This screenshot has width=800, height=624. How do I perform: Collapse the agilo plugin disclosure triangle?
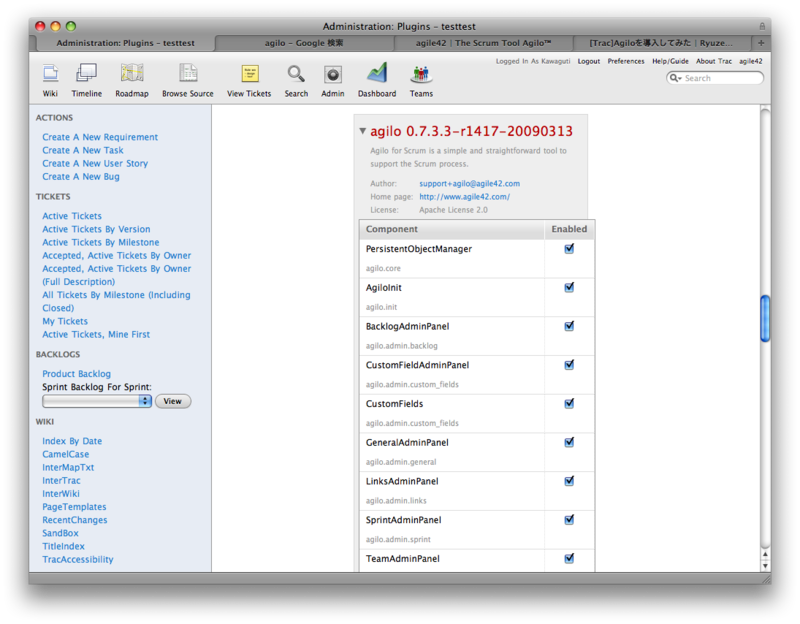point(362,131)
